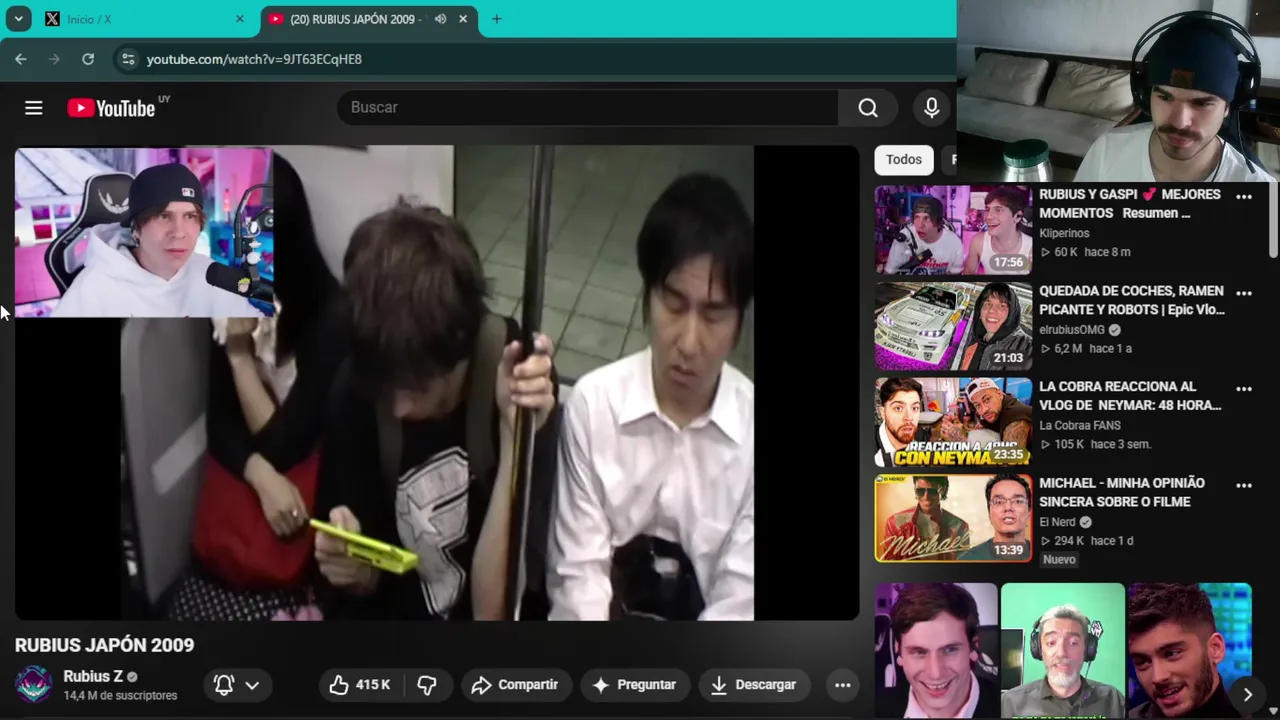Screen dimensions: 1280x720
Task: Click the main video player
Action: [x=437, y=383]
